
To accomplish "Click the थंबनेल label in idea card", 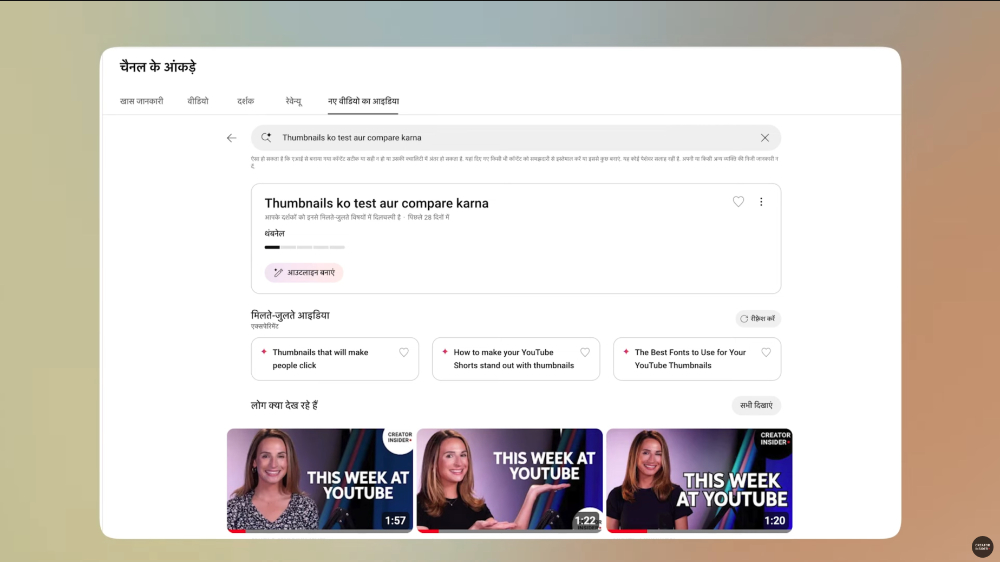I will click(275, 233).
